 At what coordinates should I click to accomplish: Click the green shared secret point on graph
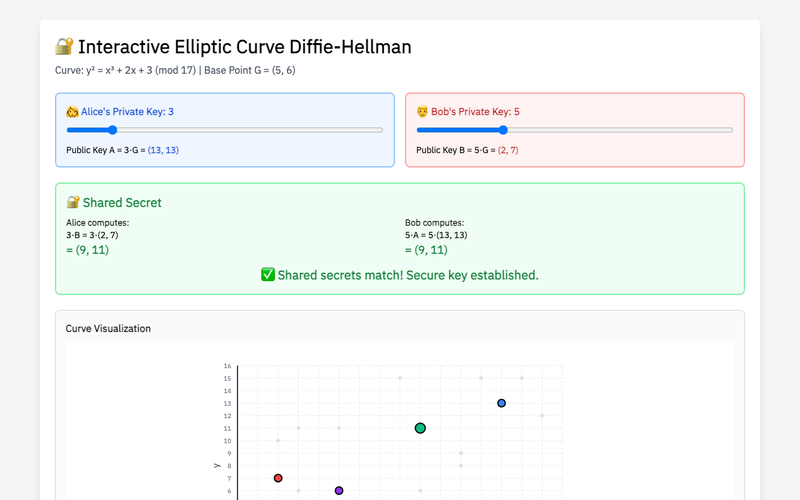420,428
